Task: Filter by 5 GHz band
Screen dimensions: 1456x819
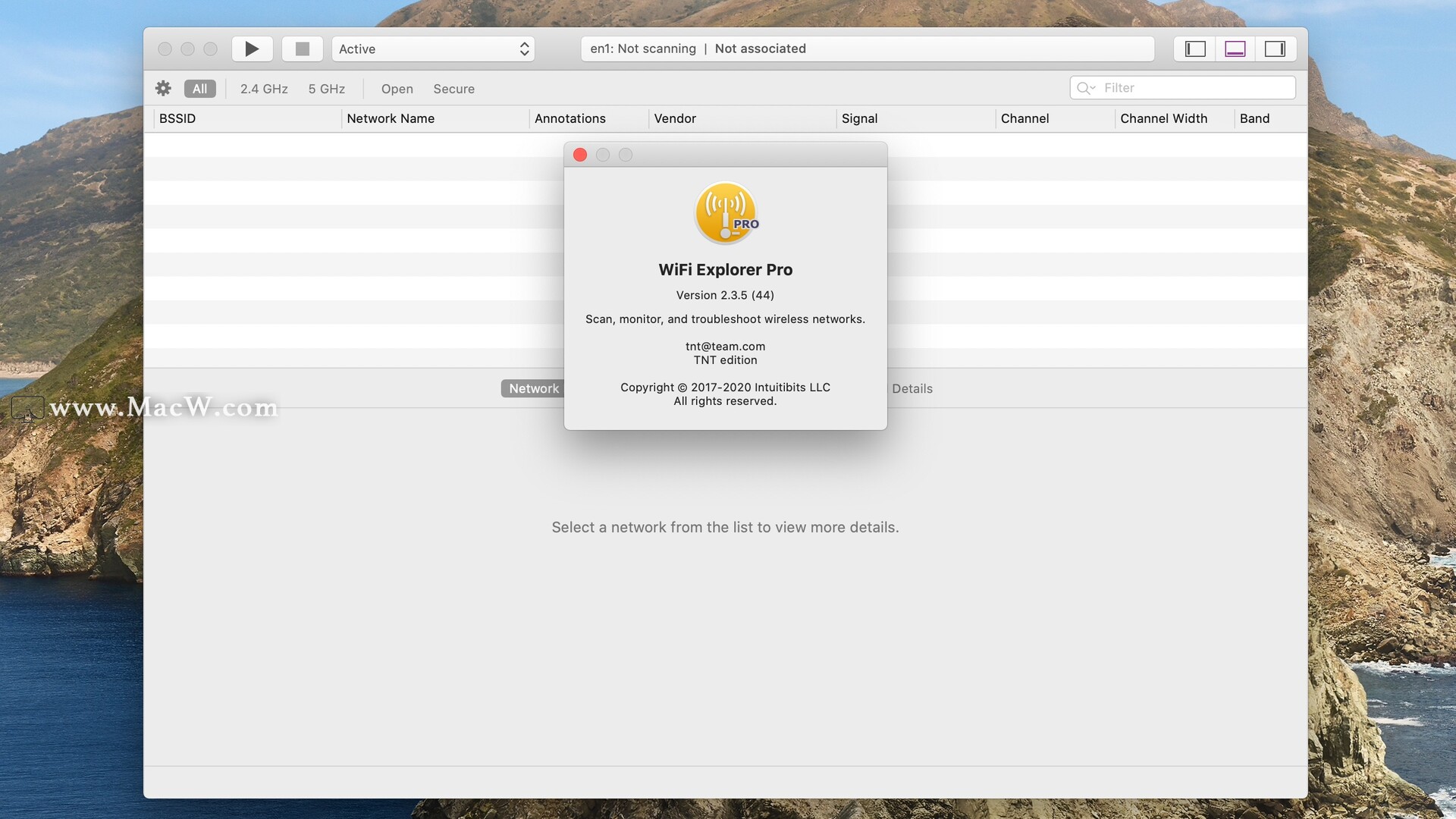Action: coord(326,89)
